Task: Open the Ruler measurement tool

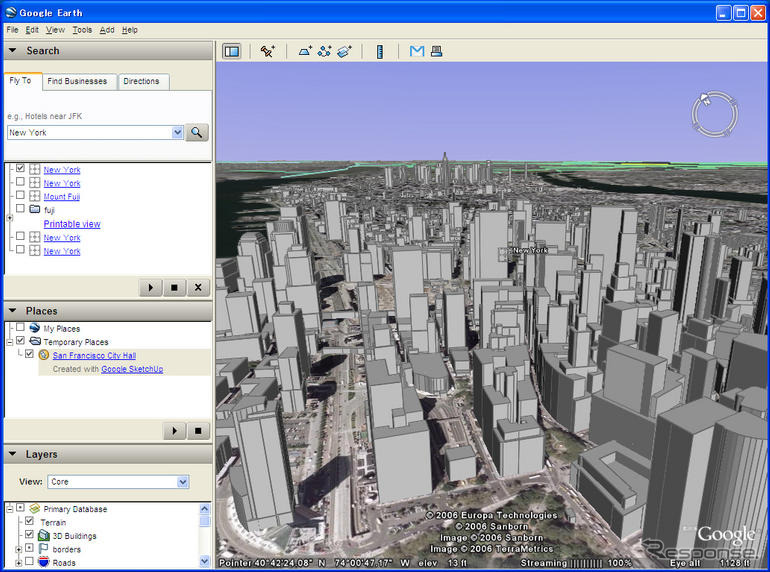Action: (380, 51)
